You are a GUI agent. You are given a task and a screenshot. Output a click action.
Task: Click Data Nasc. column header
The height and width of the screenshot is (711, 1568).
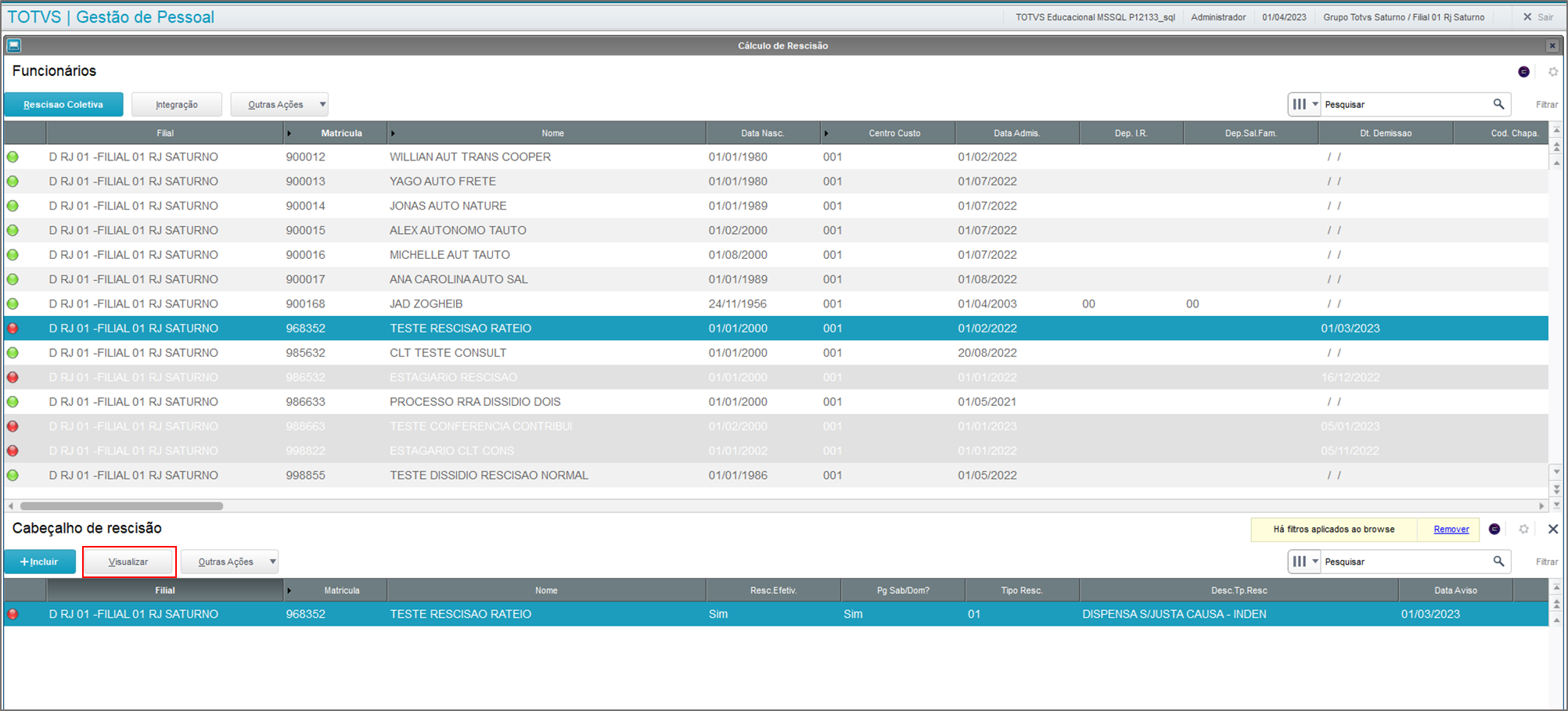point(762,133)
